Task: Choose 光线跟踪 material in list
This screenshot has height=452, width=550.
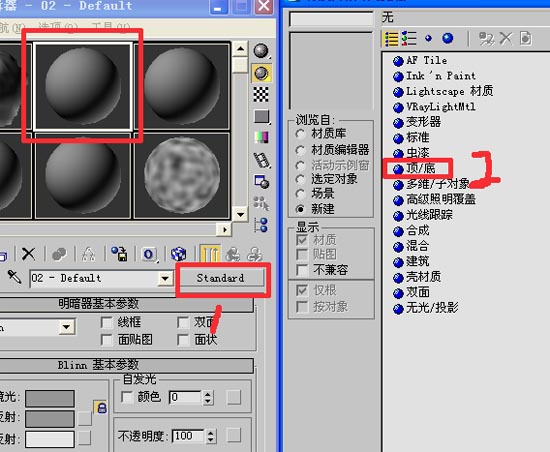Action: click(423, 215)
